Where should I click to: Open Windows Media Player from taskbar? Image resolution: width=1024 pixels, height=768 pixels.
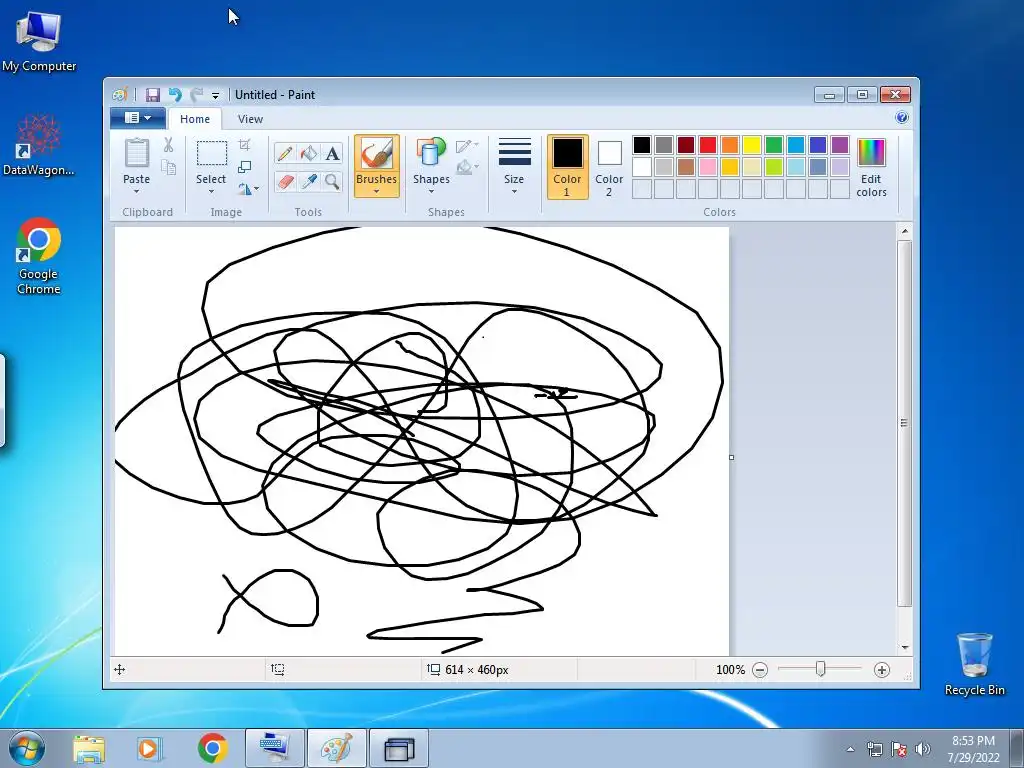(x=150, y=748)
